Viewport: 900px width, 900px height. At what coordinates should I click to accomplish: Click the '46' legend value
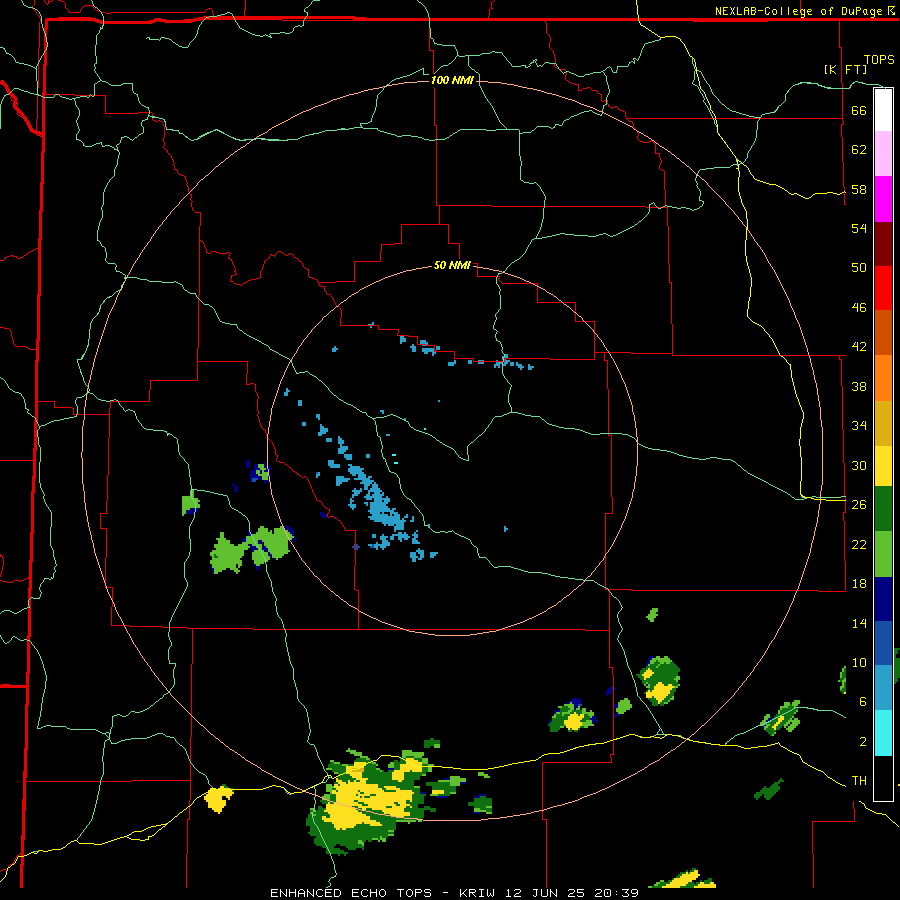pos(859,308)
